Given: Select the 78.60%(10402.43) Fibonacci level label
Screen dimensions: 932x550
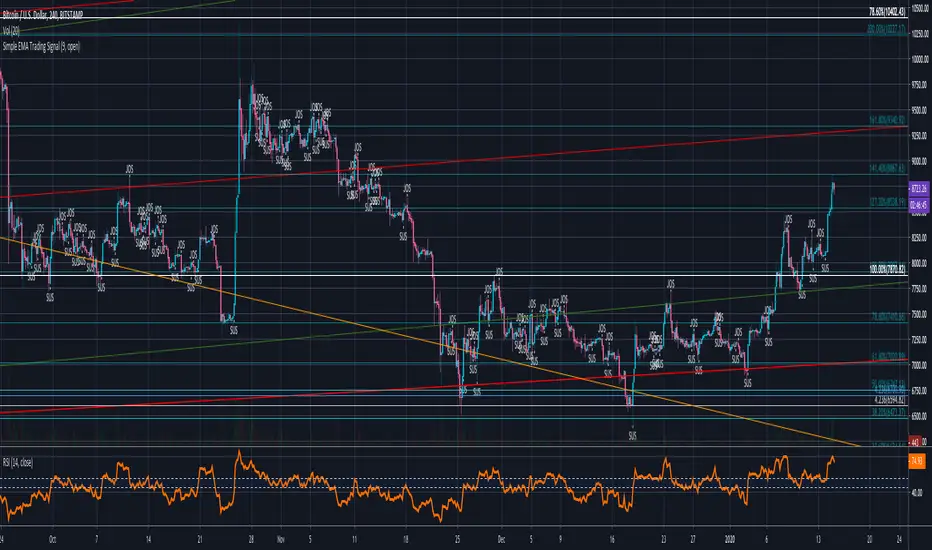Looking at the screenshot, I should pyautogui.click(x=874, y=12).
